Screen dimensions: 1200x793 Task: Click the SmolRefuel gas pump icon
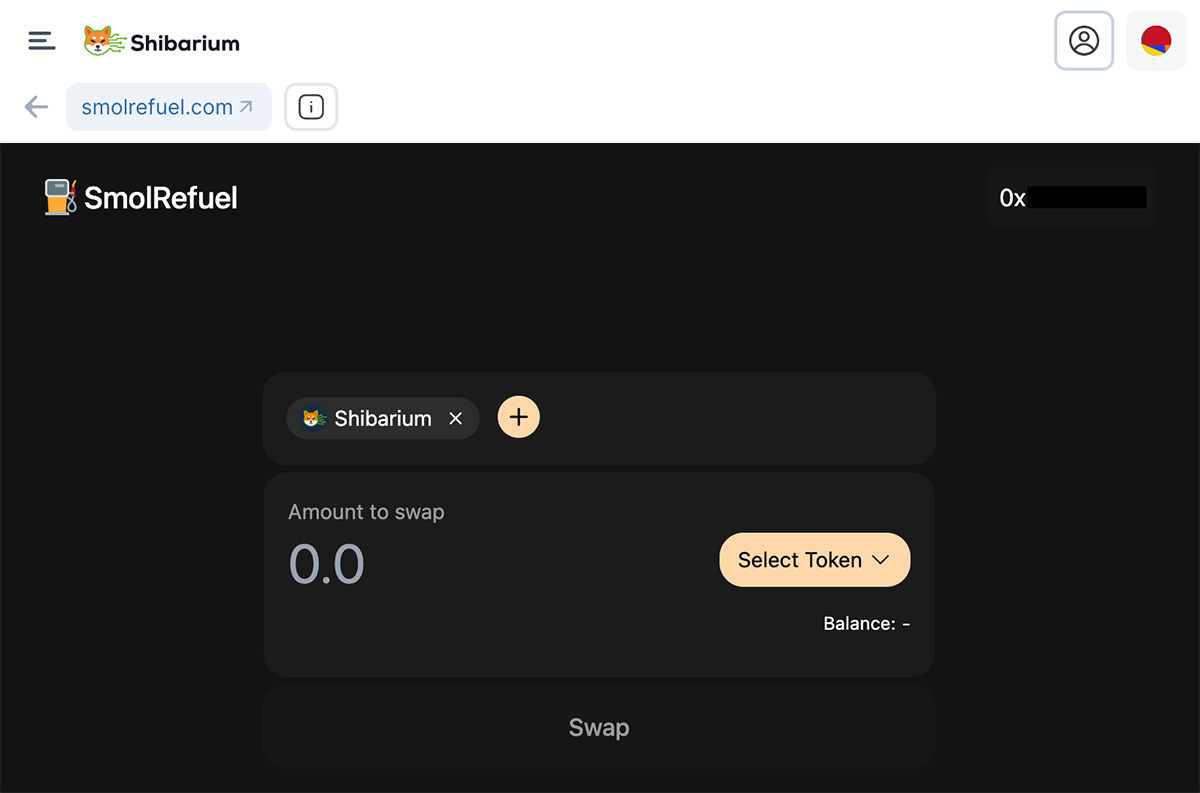[x=60, y=197]
